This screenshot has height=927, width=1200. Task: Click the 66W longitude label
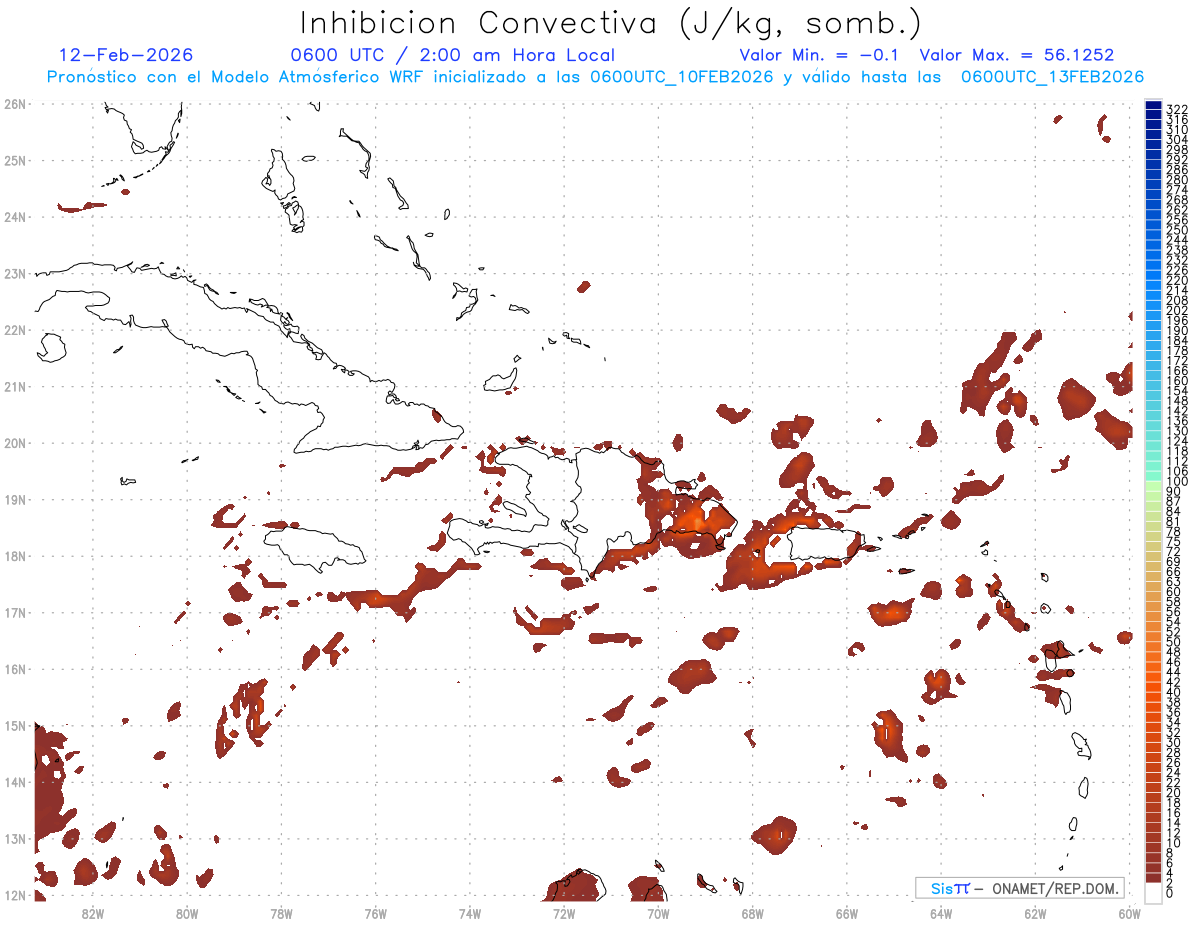(846, 912)
